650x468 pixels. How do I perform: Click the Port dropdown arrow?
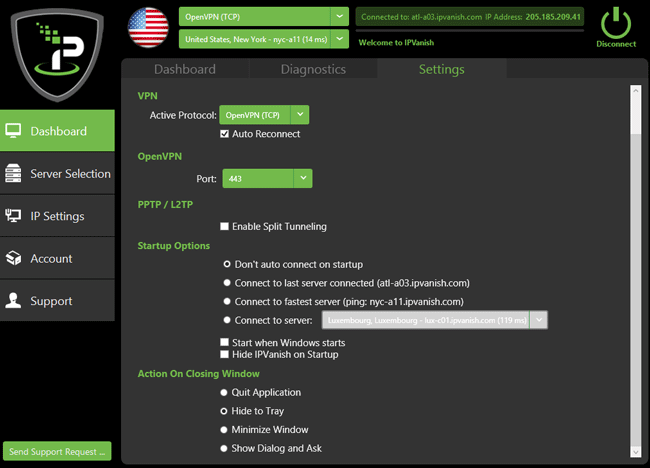pyautogui.click(x=303, y=178)
